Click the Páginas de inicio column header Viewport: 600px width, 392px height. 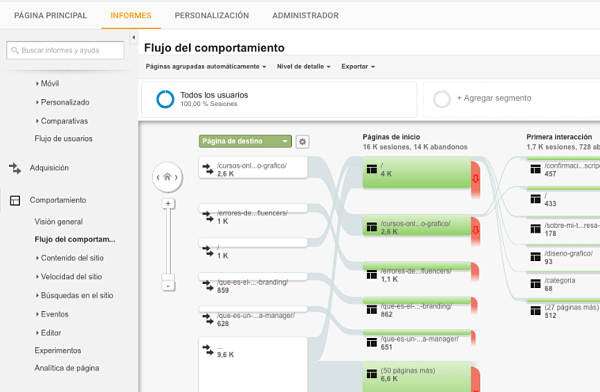click(x=391, y=137)
